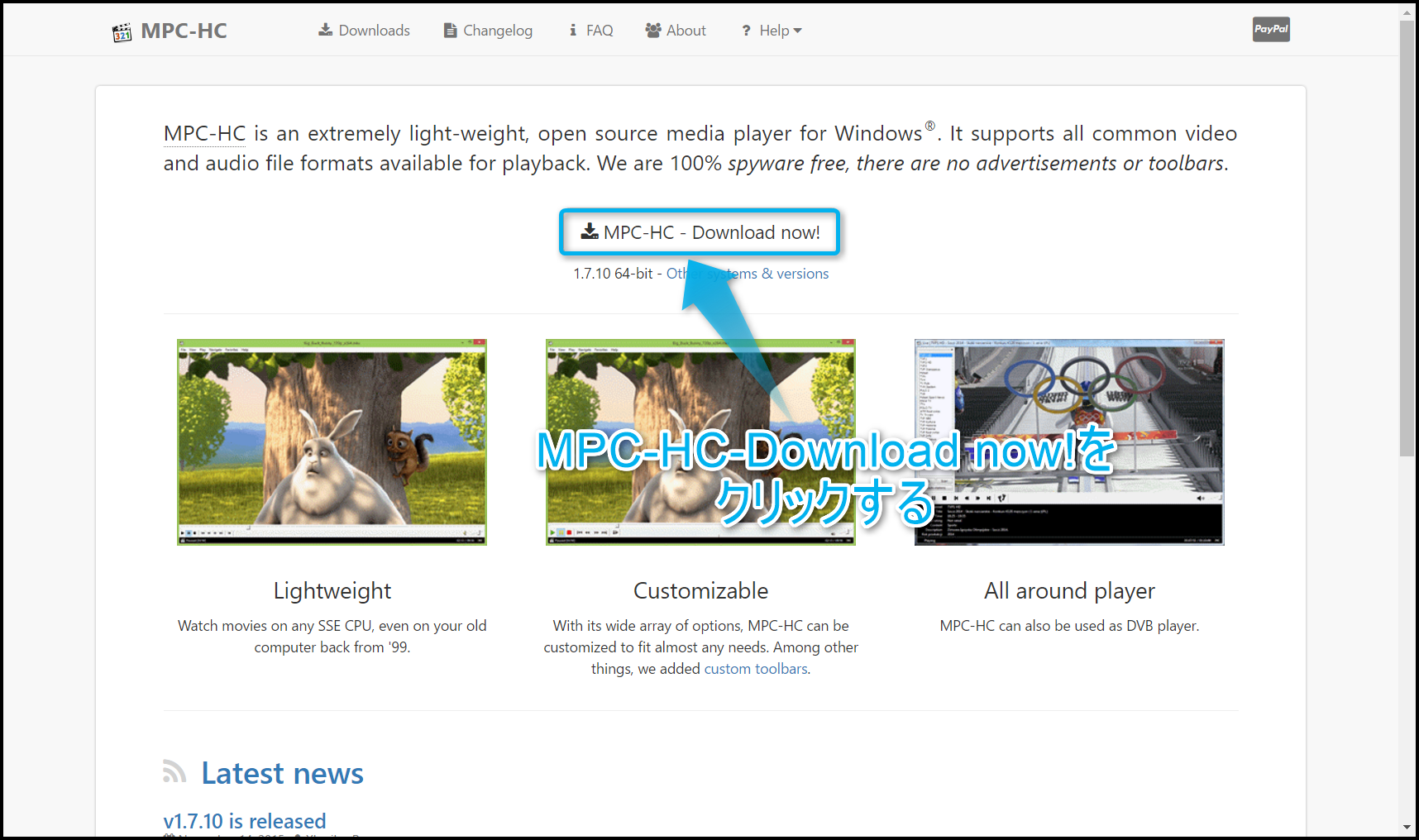Click the RSS feed icon beside Latest news
The height and width of the screenshot is (840, 1419).
174,772
